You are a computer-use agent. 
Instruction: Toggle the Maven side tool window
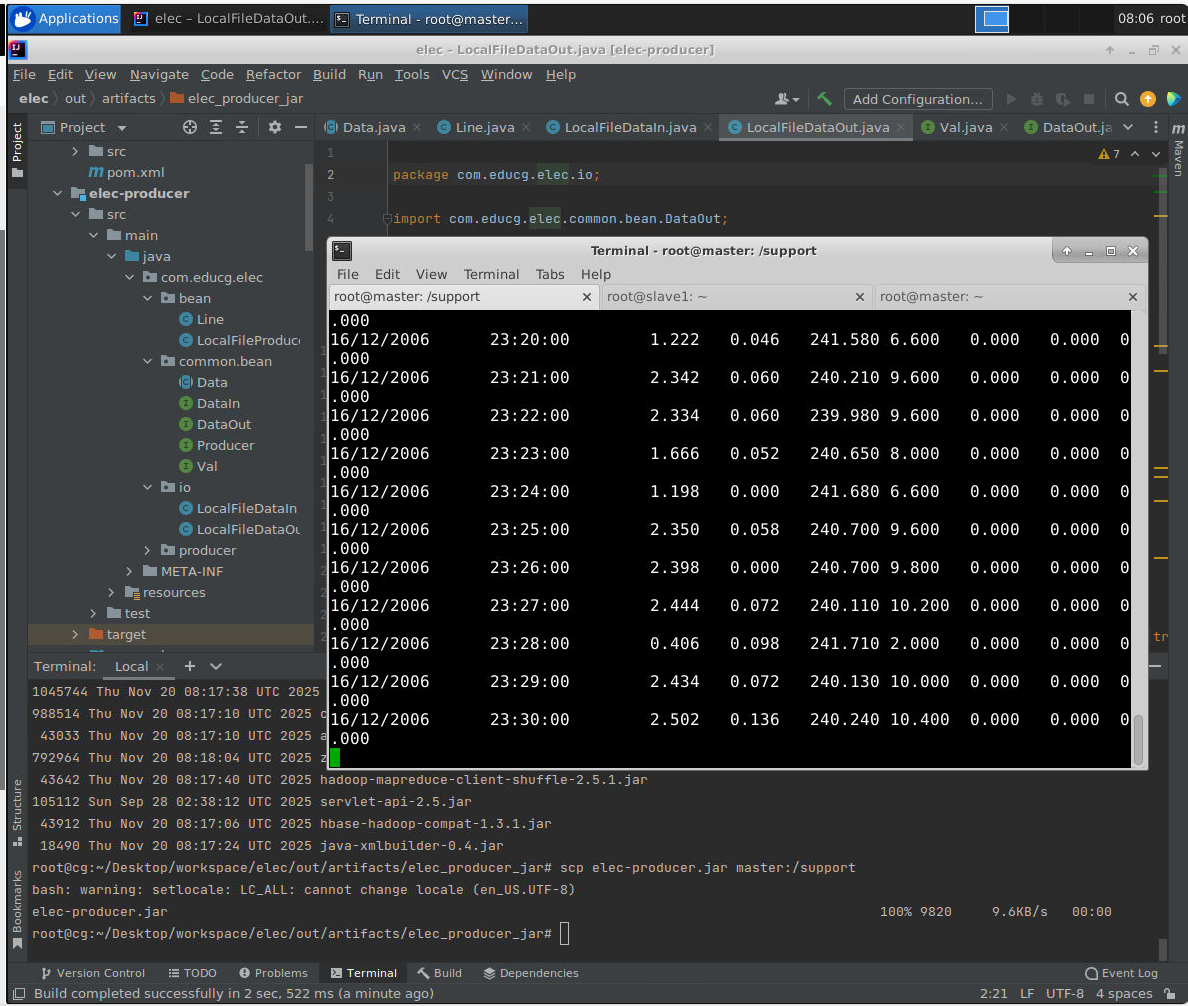click(1177, 158)
